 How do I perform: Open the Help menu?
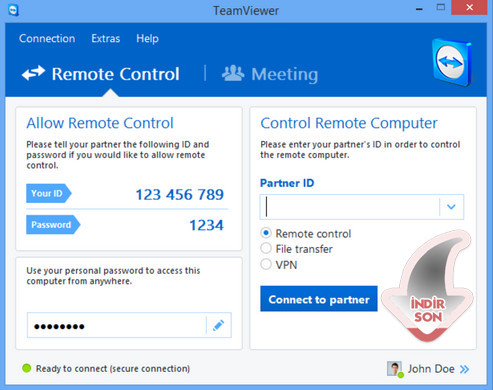(x=147, y=39)
